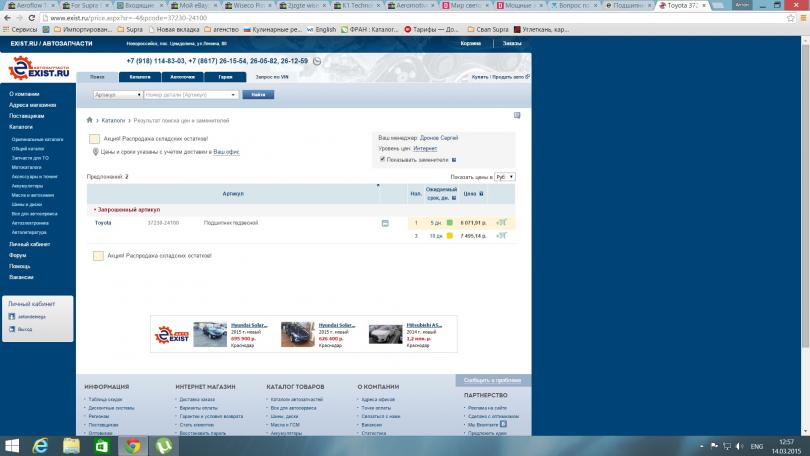Click the info icon beside price header

coord(481,194)
